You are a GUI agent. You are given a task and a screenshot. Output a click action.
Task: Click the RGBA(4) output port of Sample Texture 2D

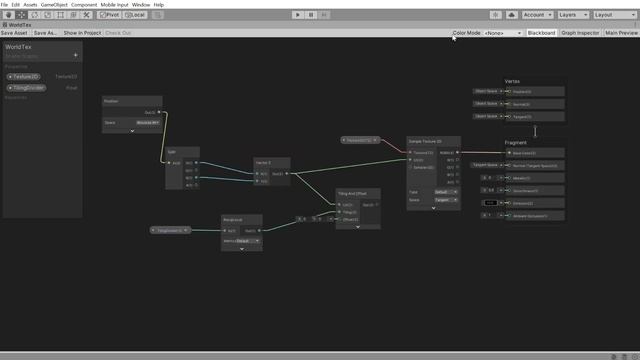click(457, 152)
